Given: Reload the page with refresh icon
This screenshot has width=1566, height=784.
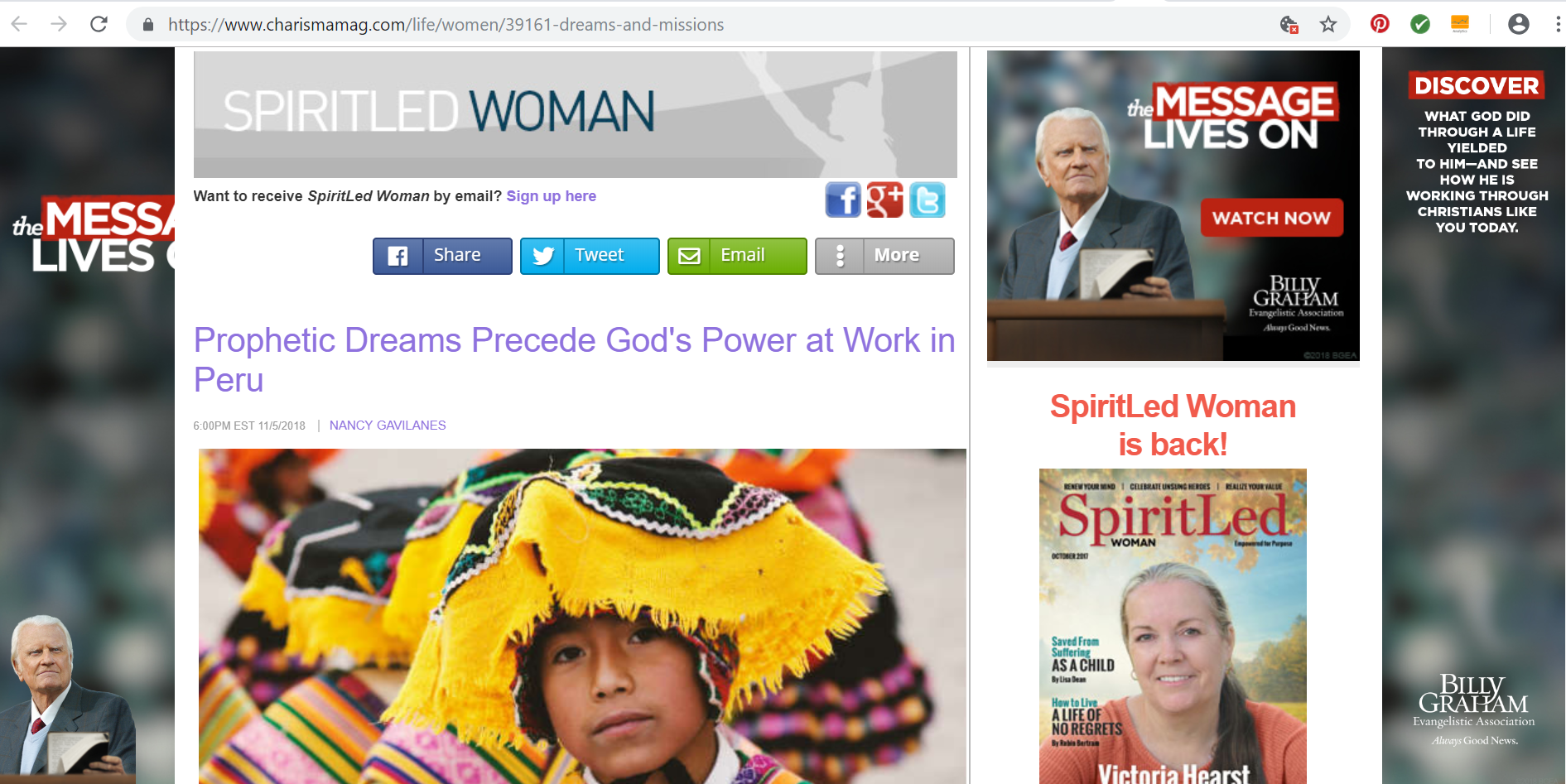Looking at the screenshot, I should tap(99, 24).
